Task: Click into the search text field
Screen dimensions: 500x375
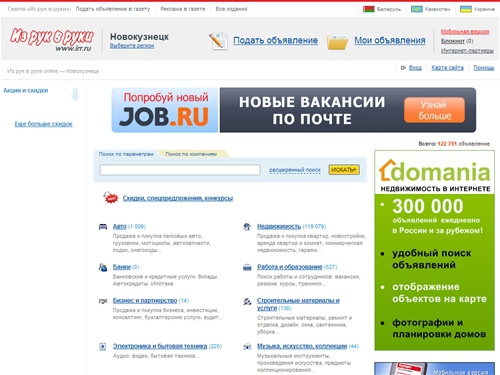Action: [x=180, y=170]
